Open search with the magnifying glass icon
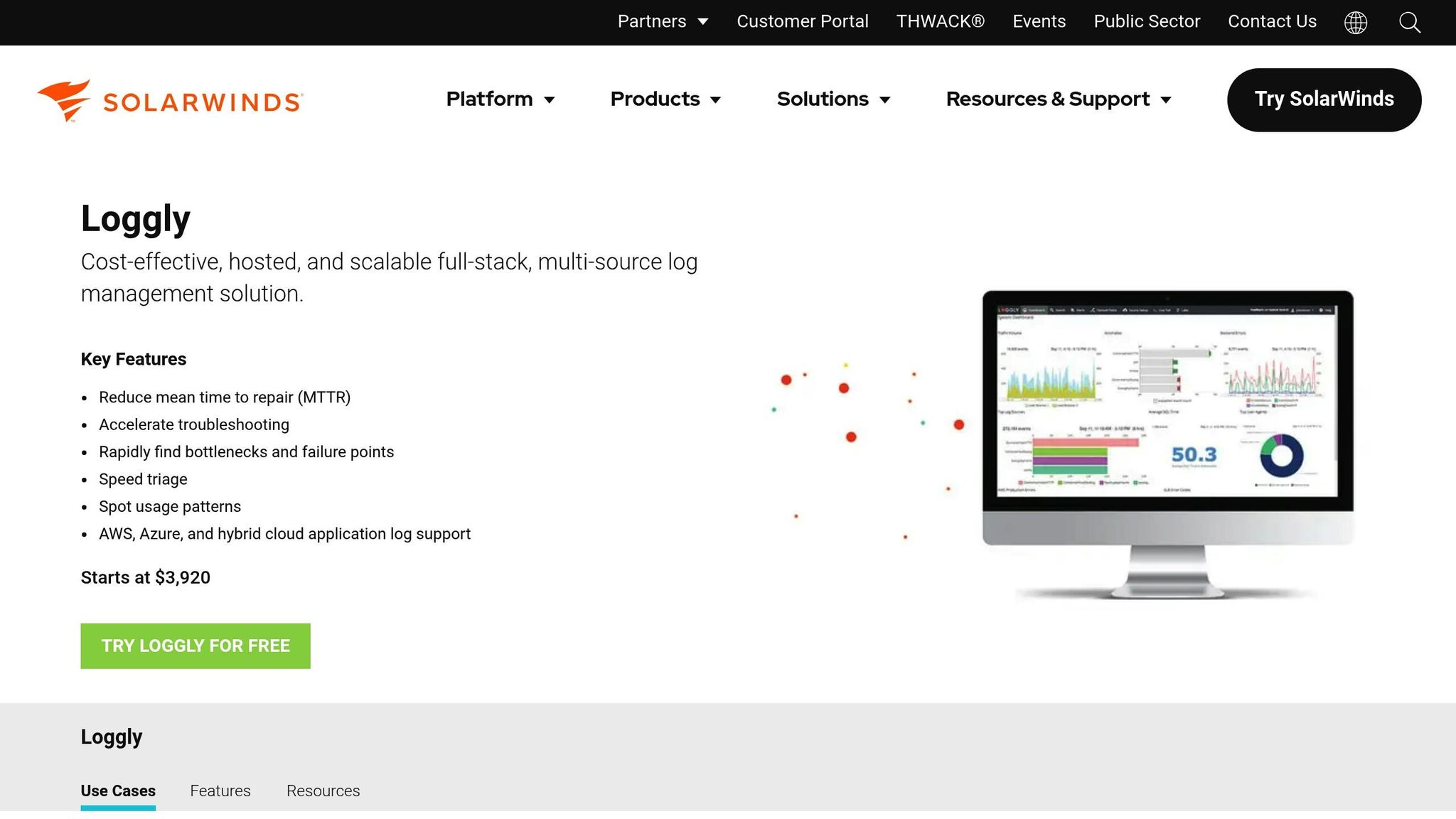1456x819 pixels. pos(1409,22)
